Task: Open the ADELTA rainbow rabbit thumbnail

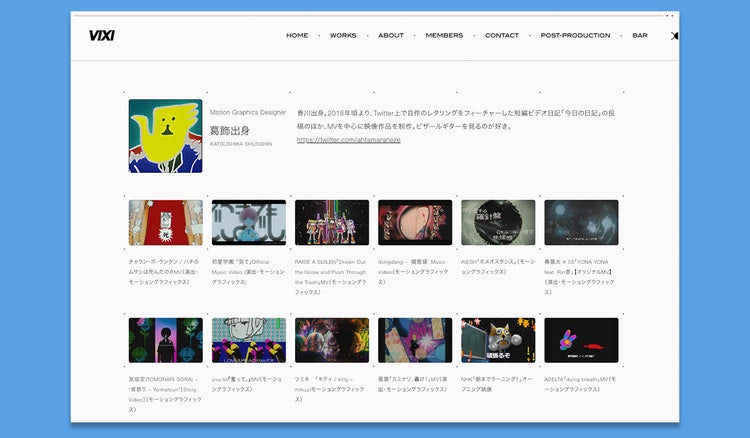Action: (x=582, y=340)
